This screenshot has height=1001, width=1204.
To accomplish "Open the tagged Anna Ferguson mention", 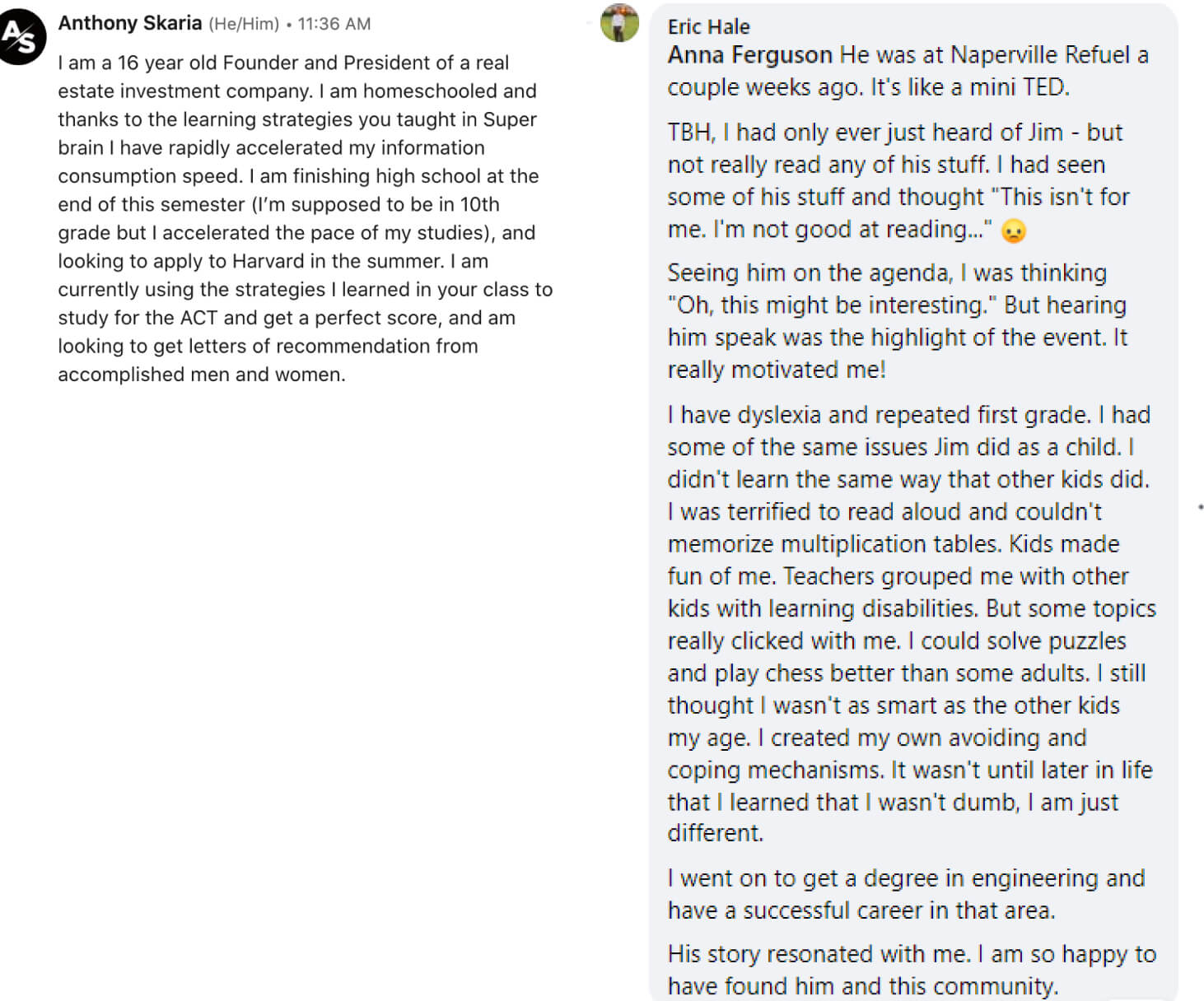I will tap(749, 55).
